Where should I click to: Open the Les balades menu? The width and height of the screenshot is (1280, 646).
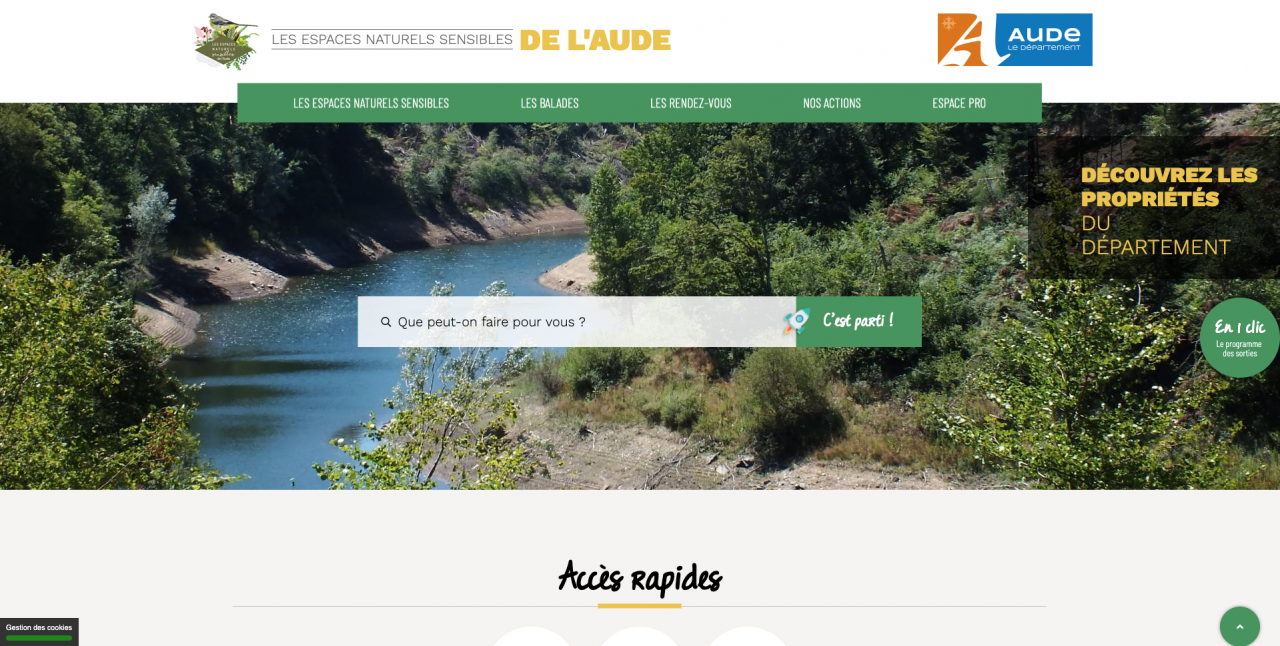pyautogui.click(x=549, y=103)
